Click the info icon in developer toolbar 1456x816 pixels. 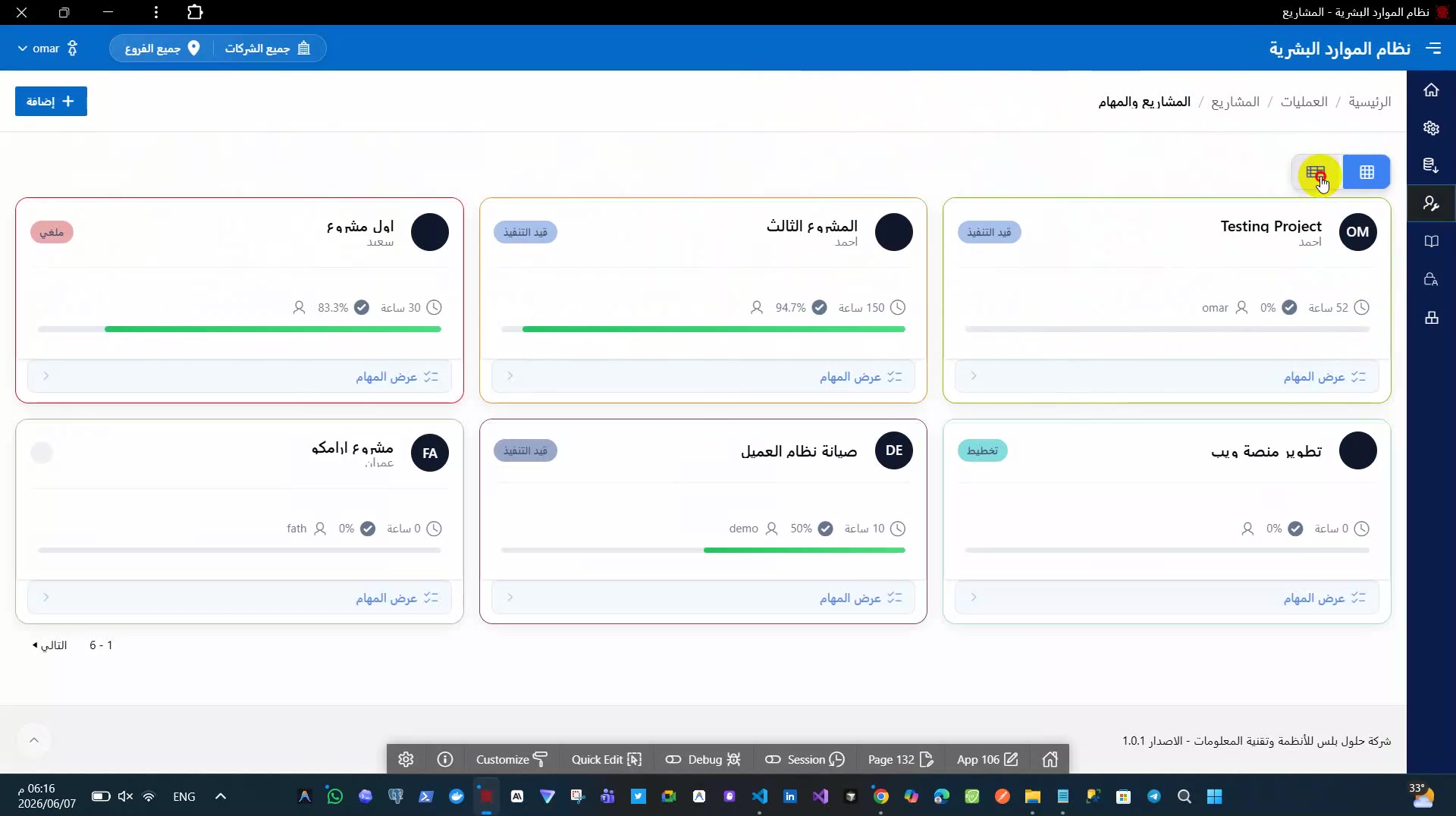445,759
